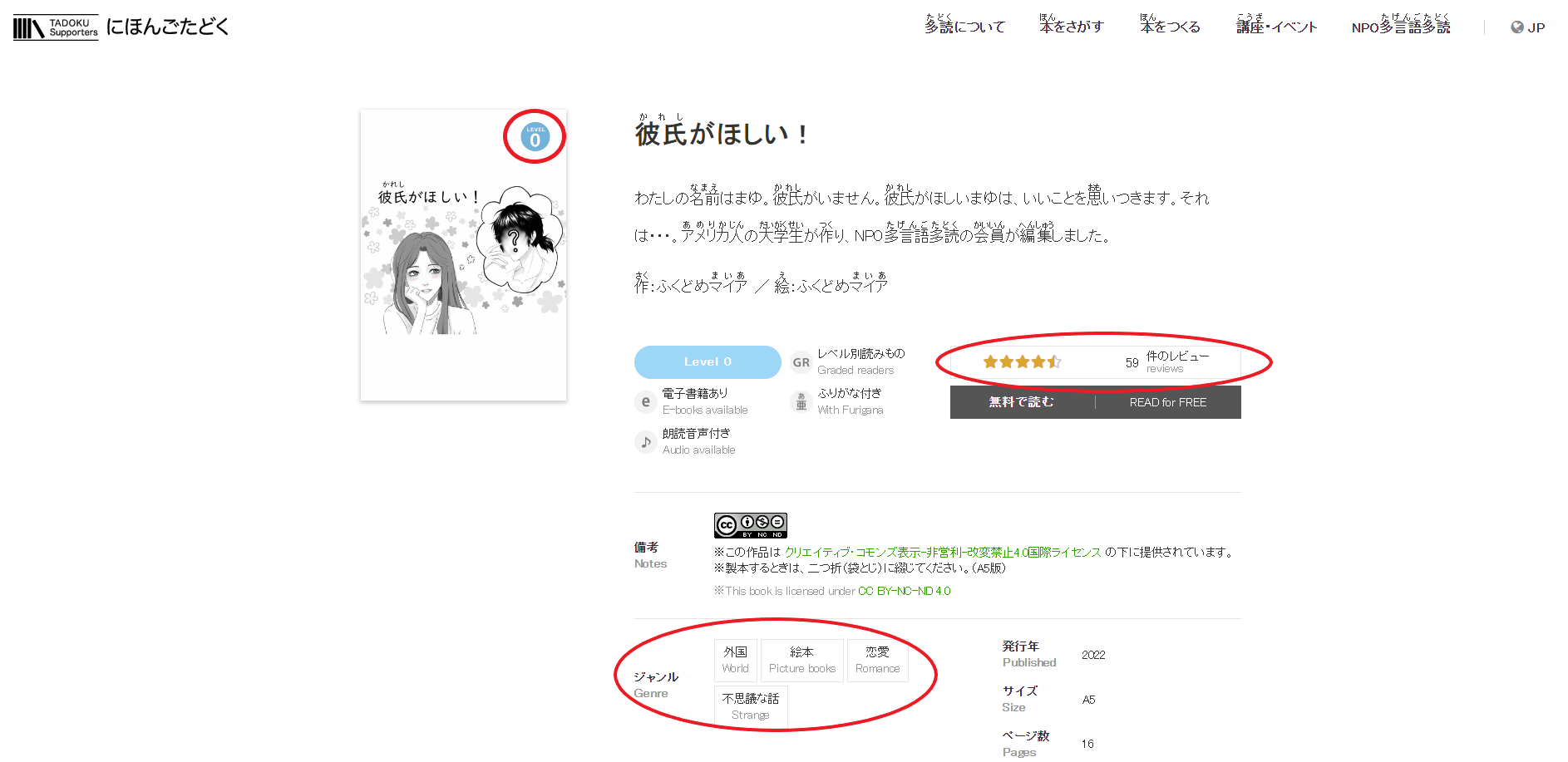Select the 恋愛 Romance genre tag
Viewport: 1568px width, 762px height.
coord(877,661)
